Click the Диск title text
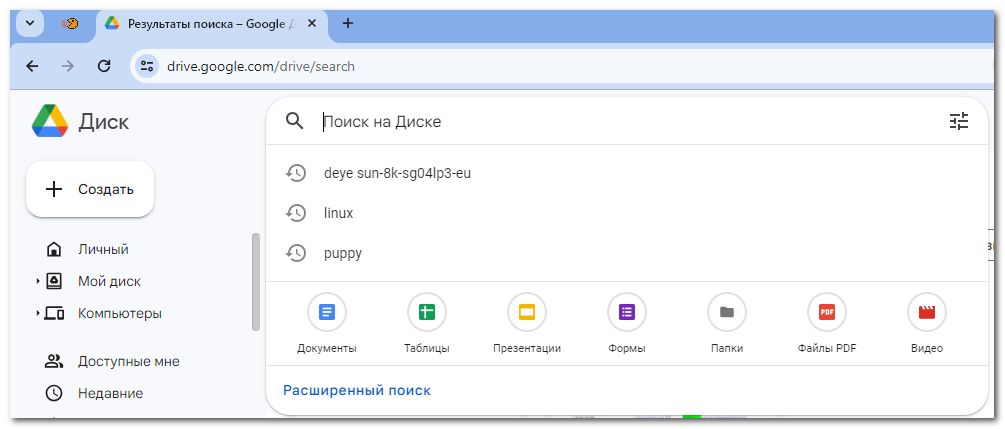Screen dimensions: 1005x429 pos(104,121)
